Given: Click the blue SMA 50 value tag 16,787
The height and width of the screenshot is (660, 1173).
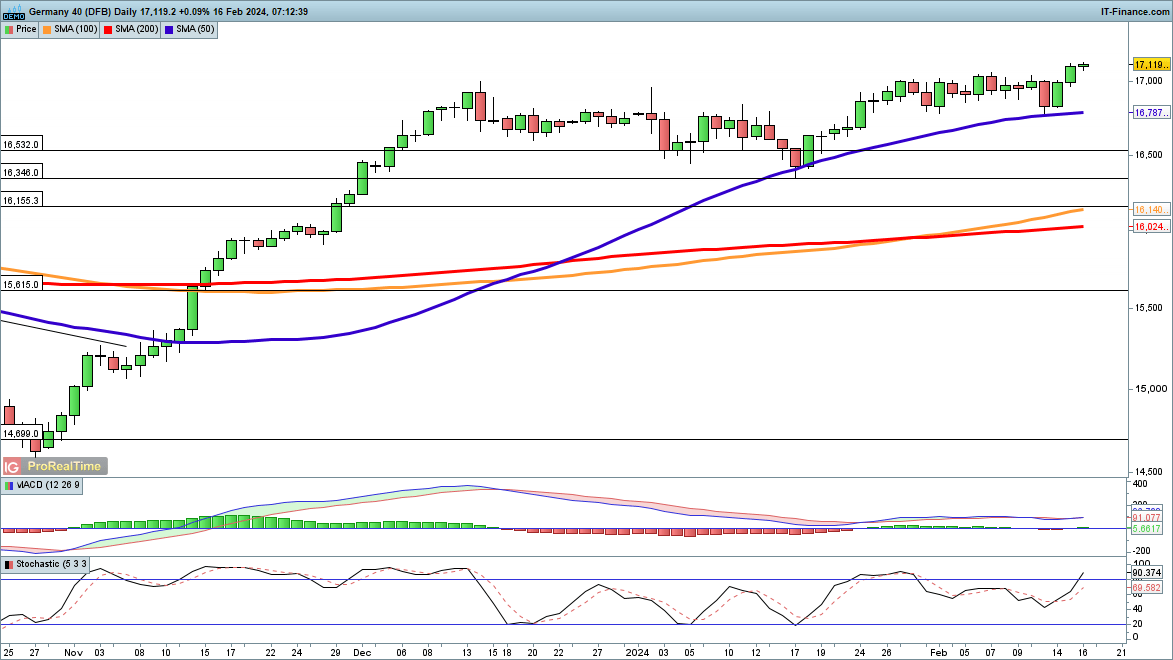Looking at the screenshot, I should click(x=1151, y=112).
